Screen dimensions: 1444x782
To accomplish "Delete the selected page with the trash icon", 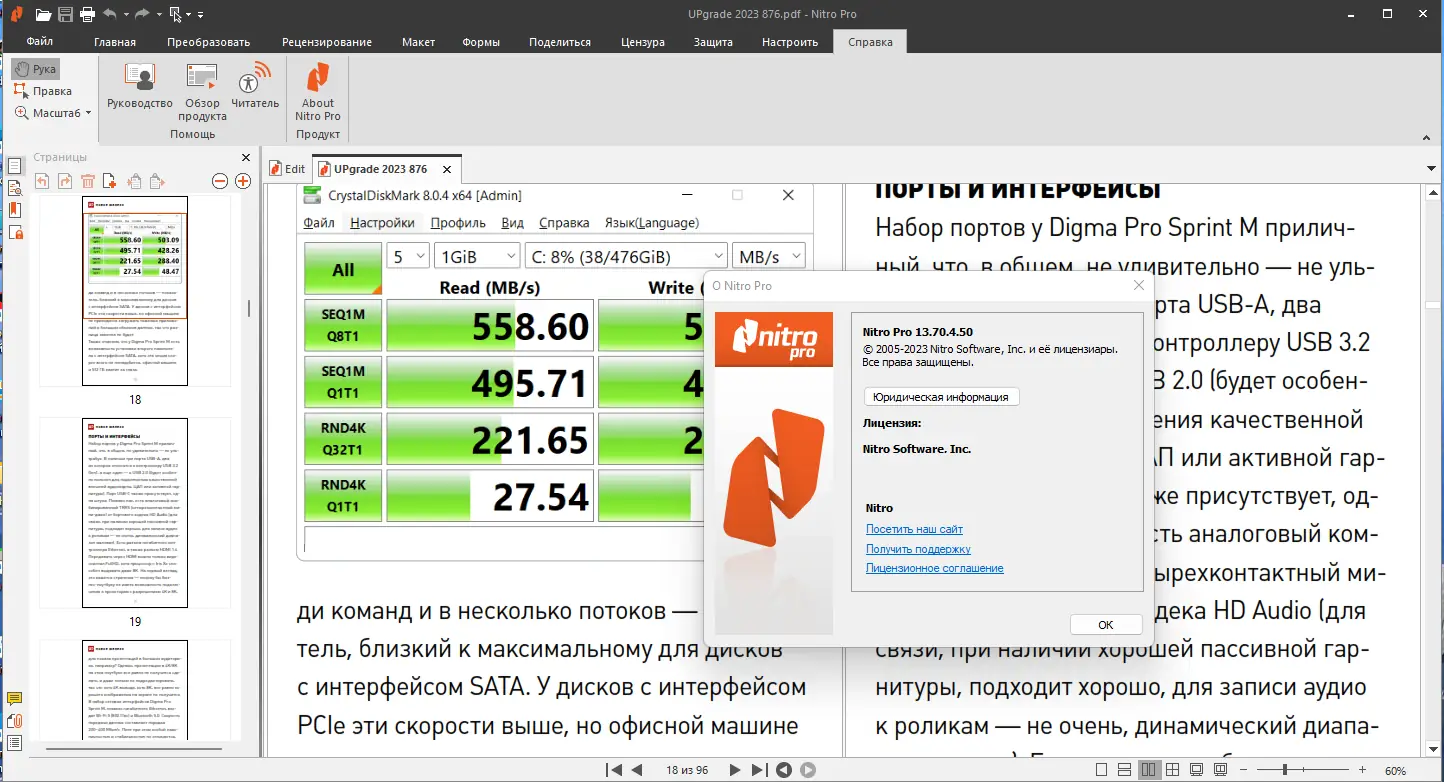I will (x=88, y=181).
